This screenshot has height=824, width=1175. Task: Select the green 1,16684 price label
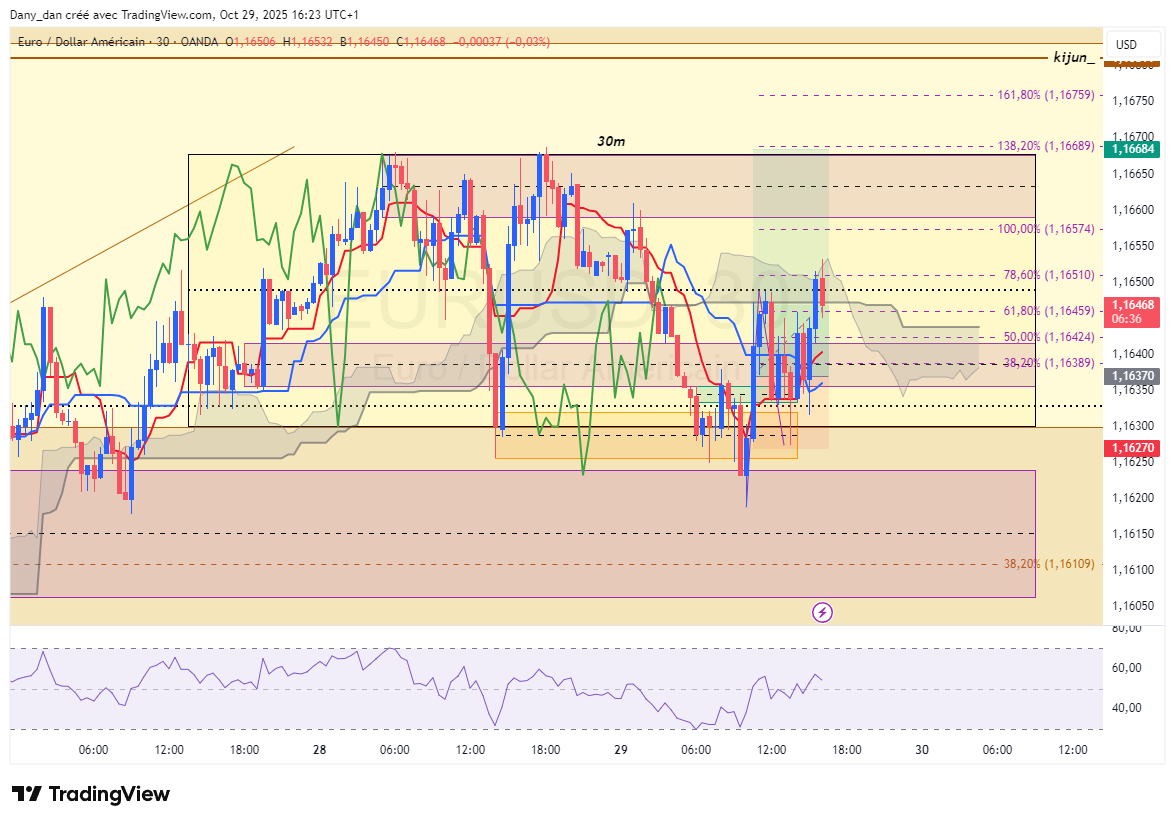1132,149
